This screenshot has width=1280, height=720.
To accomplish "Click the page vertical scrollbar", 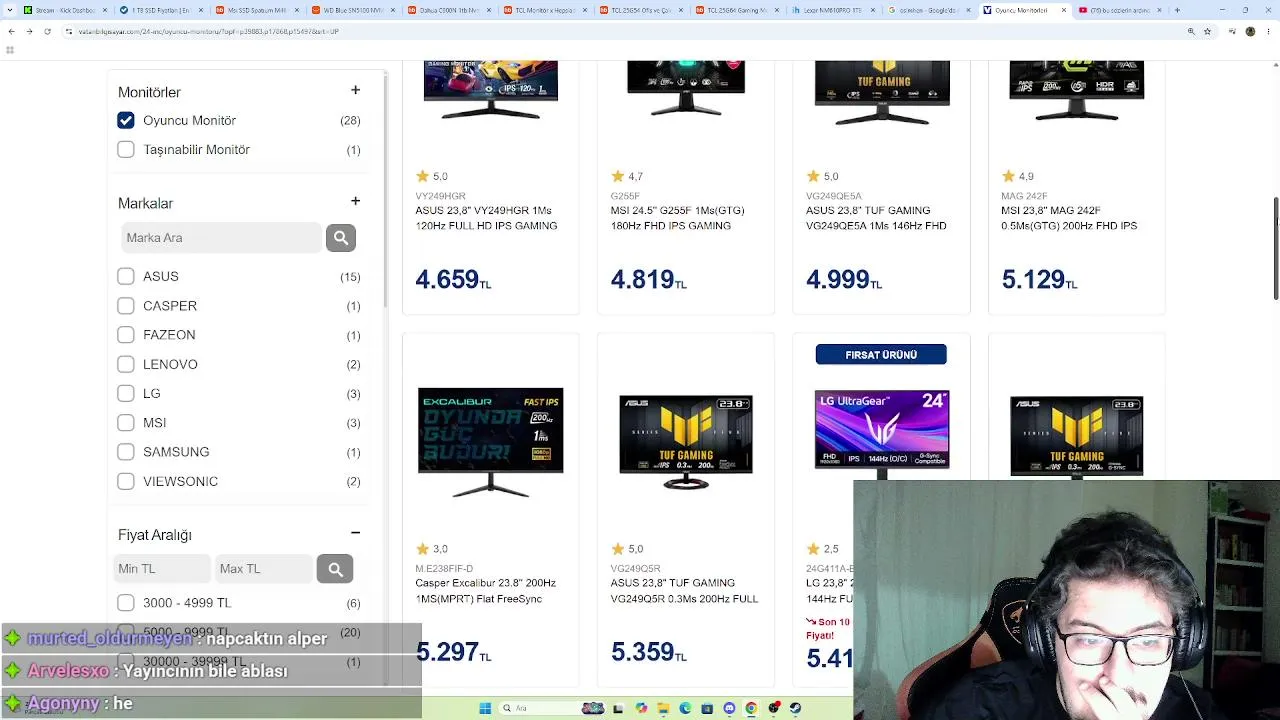I will [1275, 248].
